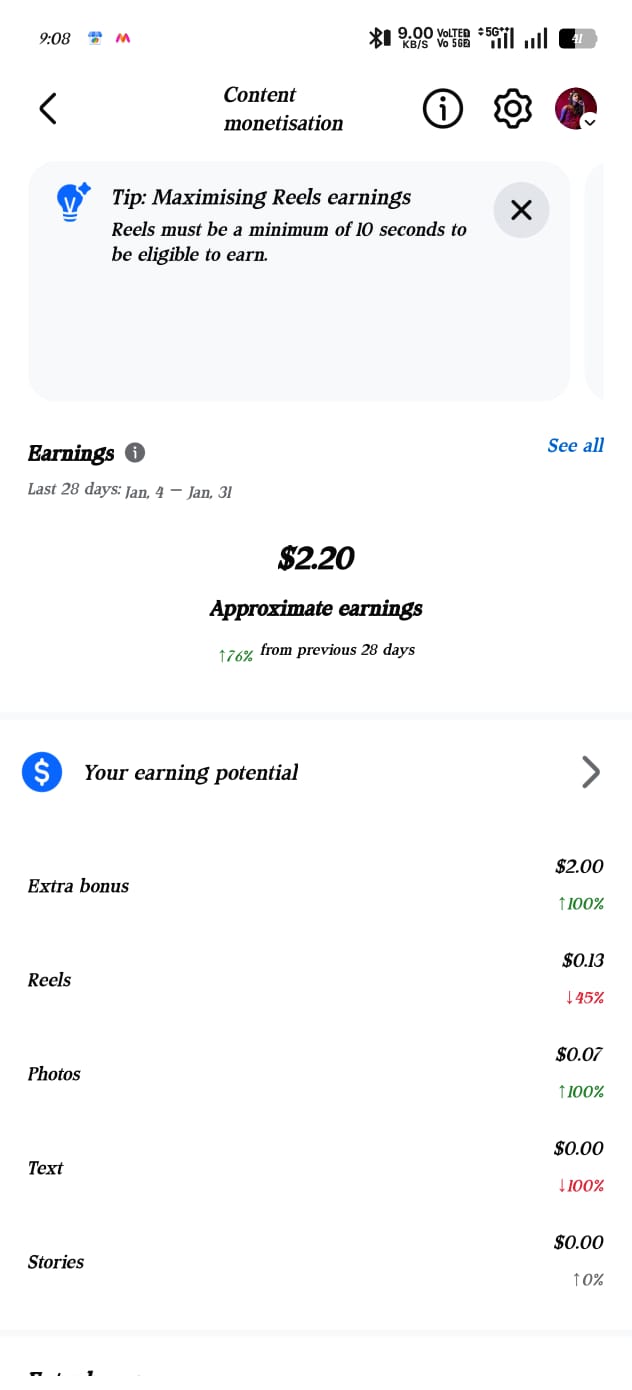
Task: Open the information circle icon in header
Action: click(443, 108)
